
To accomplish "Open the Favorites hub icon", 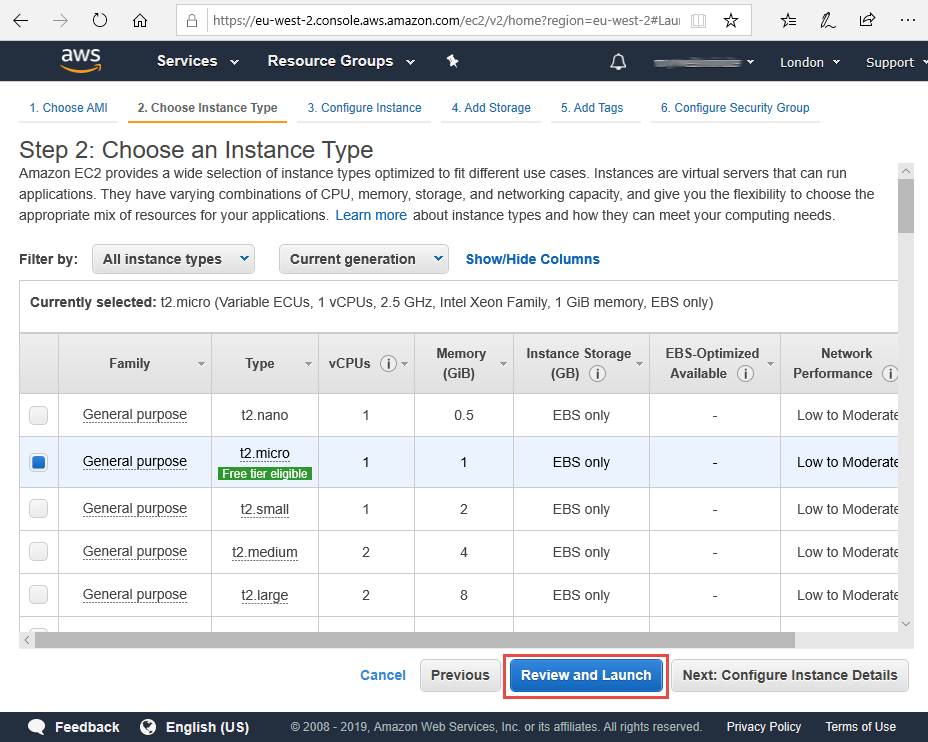I will pyautogui.click(x=788, y=21).
